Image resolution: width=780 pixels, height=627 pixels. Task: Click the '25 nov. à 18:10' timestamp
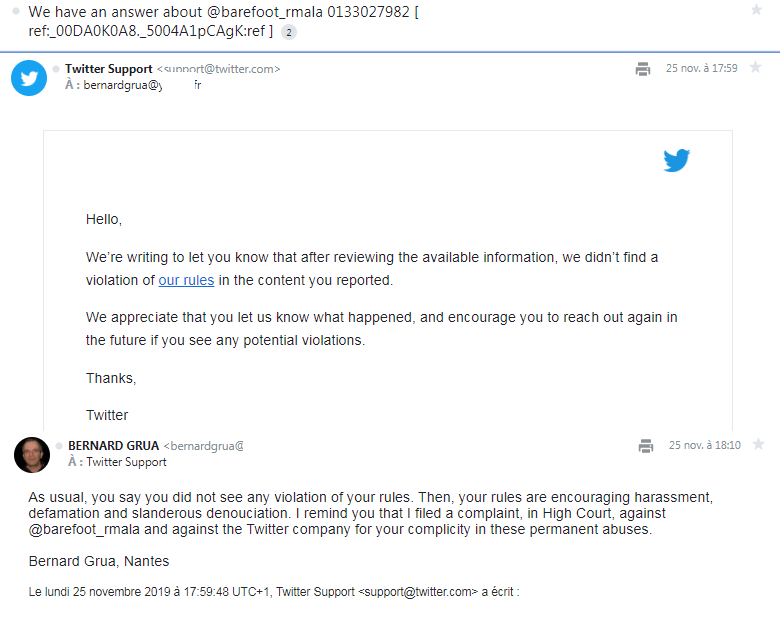pyautogui.click(x=704, y=445)
